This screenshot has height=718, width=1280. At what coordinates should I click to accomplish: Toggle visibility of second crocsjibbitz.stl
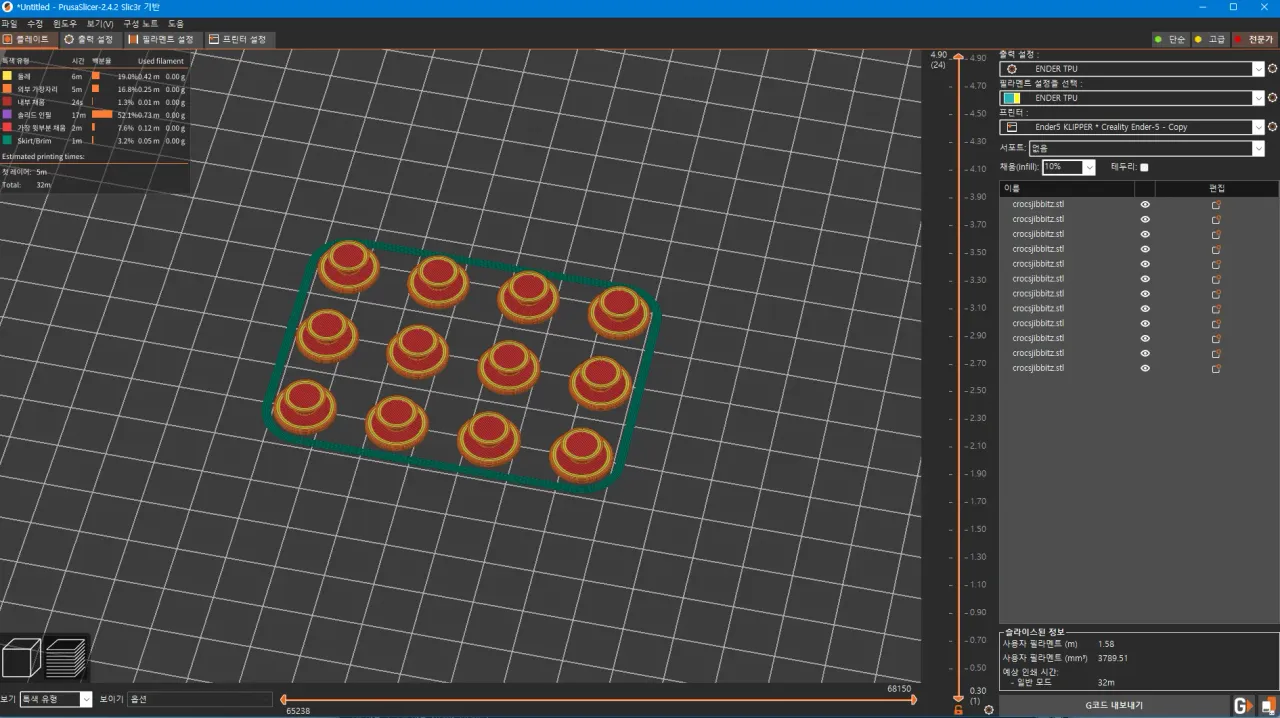coord(1145,219)
